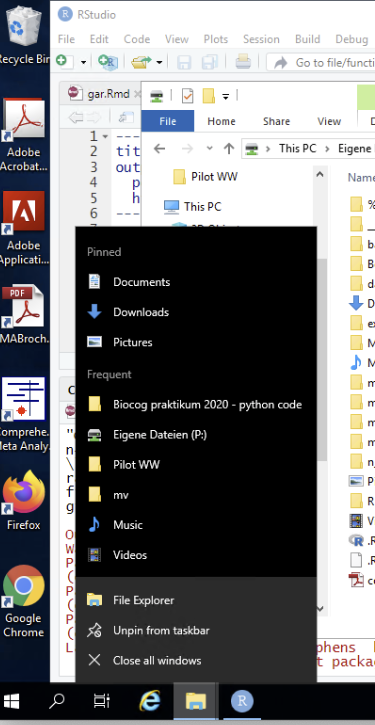Open the RStudio View menu

coord(177,39)
